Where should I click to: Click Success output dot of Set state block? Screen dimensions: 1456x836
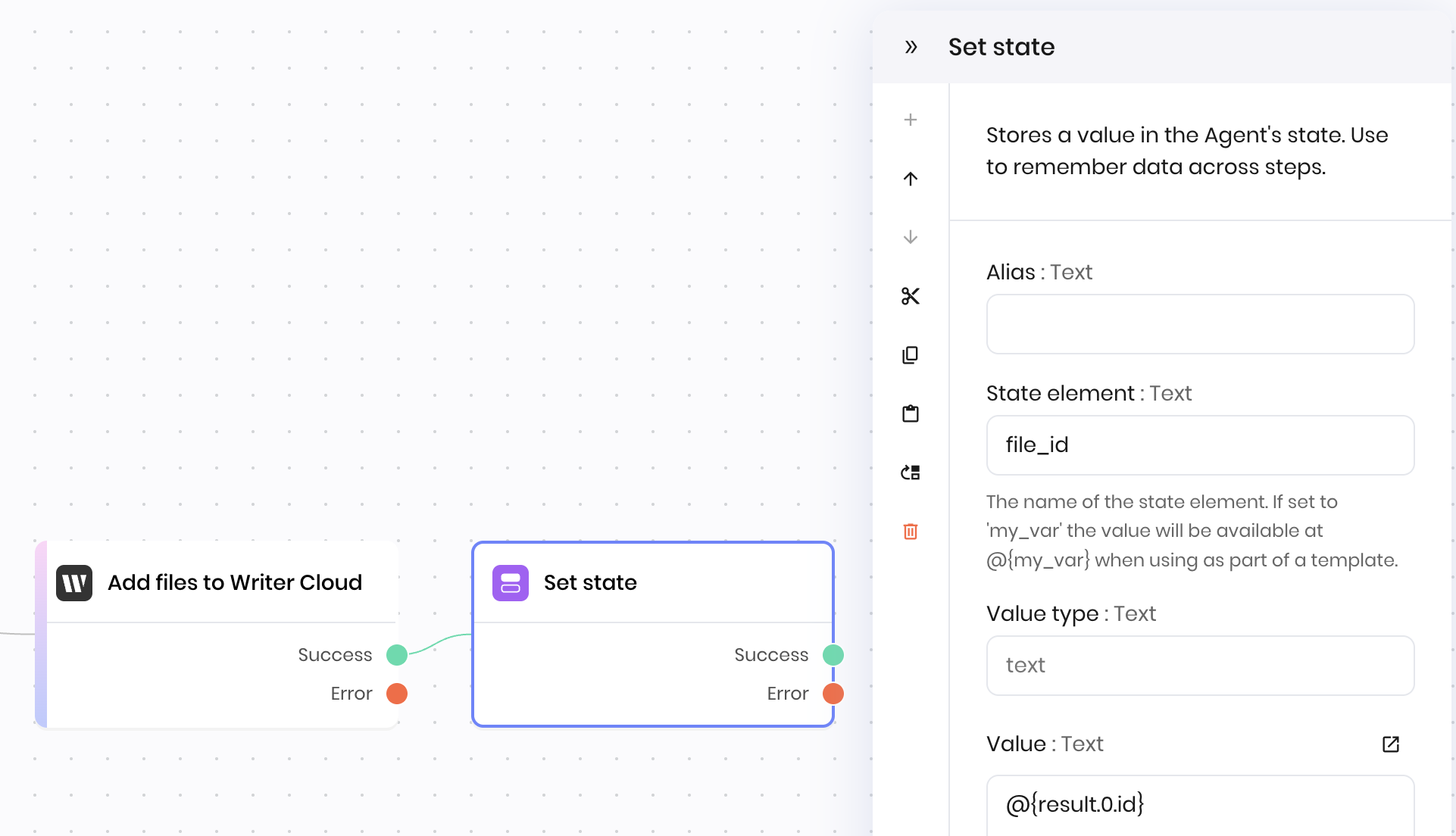coord(833,655)
